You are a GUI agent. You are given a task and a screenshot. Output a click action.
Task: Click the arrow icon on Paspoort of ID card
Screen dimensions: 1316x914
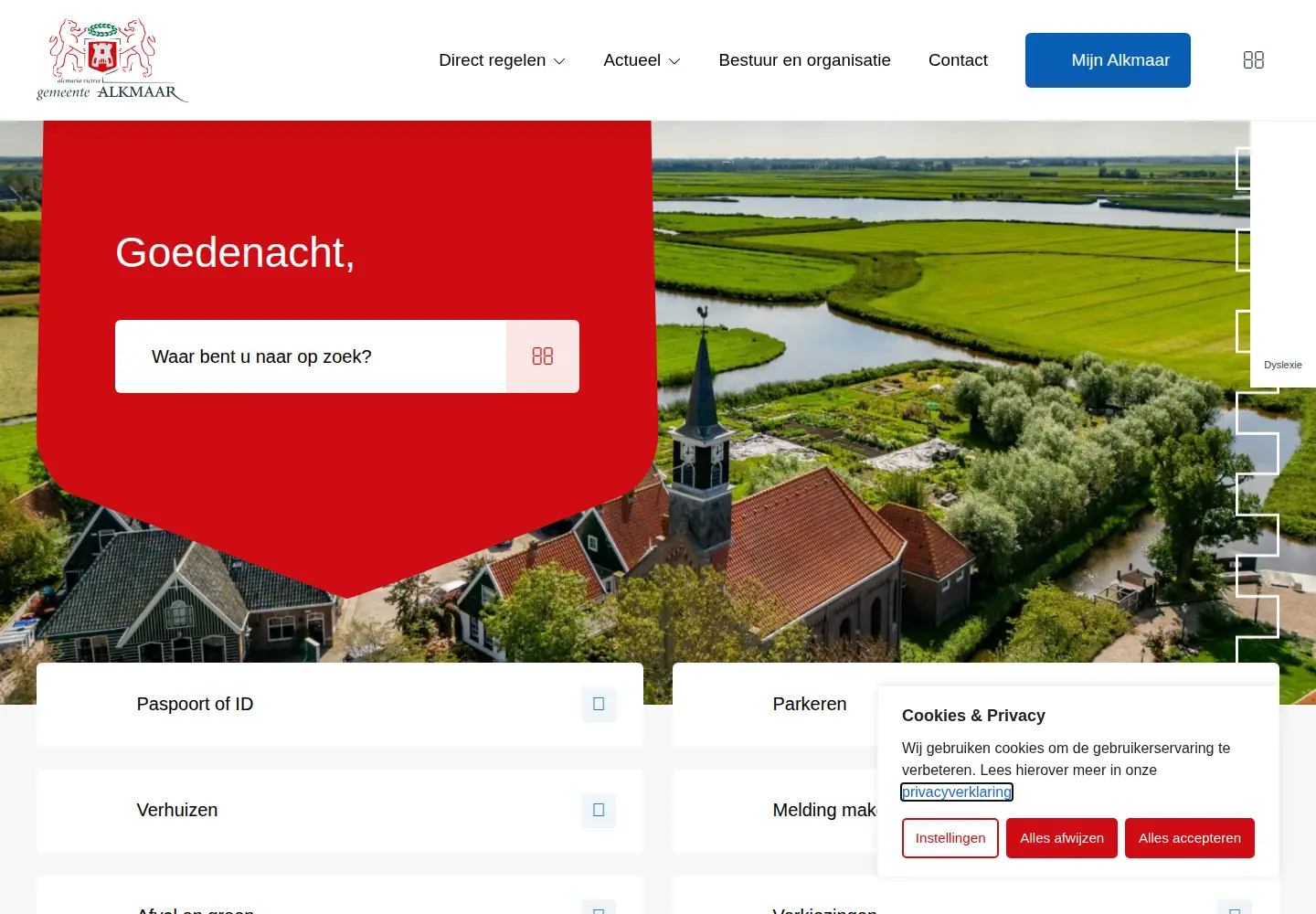coord(599,704)
